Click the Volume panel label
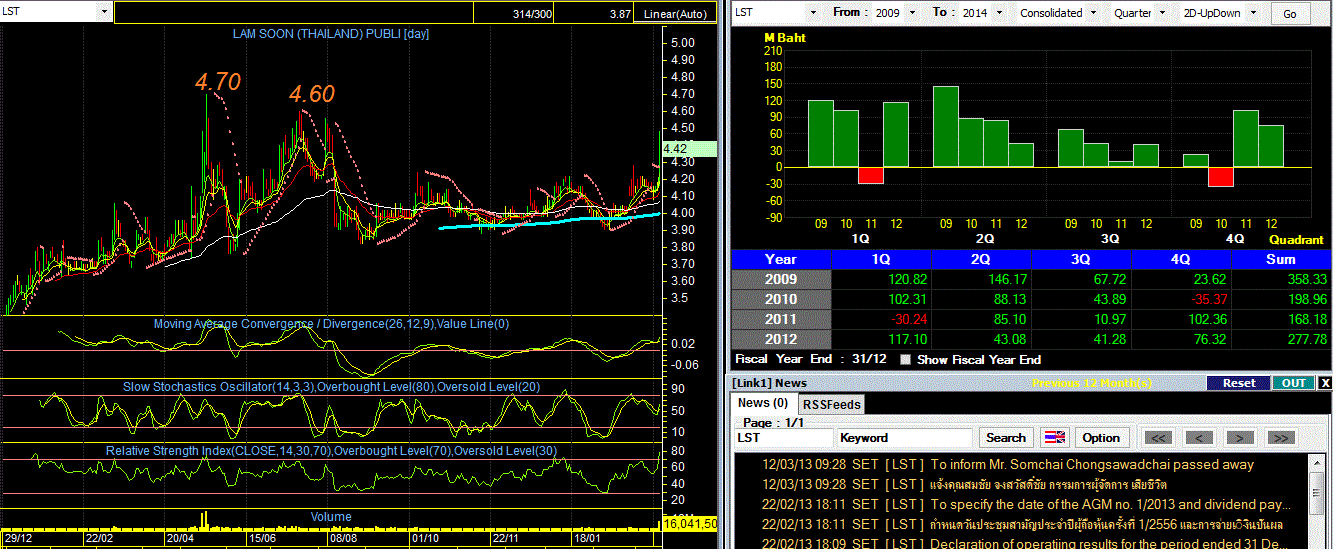The width and height of the screenshot is (1333, 549). pyautogui.click(x=331, y=517)
